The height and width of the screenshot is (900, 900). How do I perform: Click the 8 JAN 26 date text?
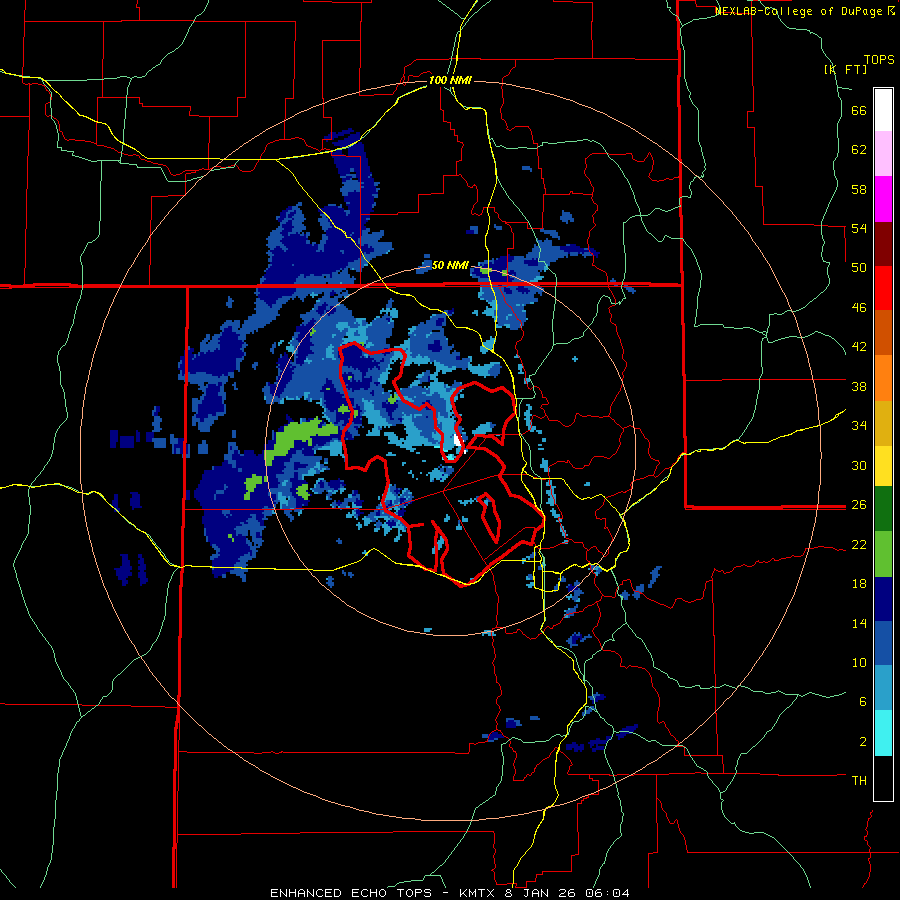click(x=542, y=893)
